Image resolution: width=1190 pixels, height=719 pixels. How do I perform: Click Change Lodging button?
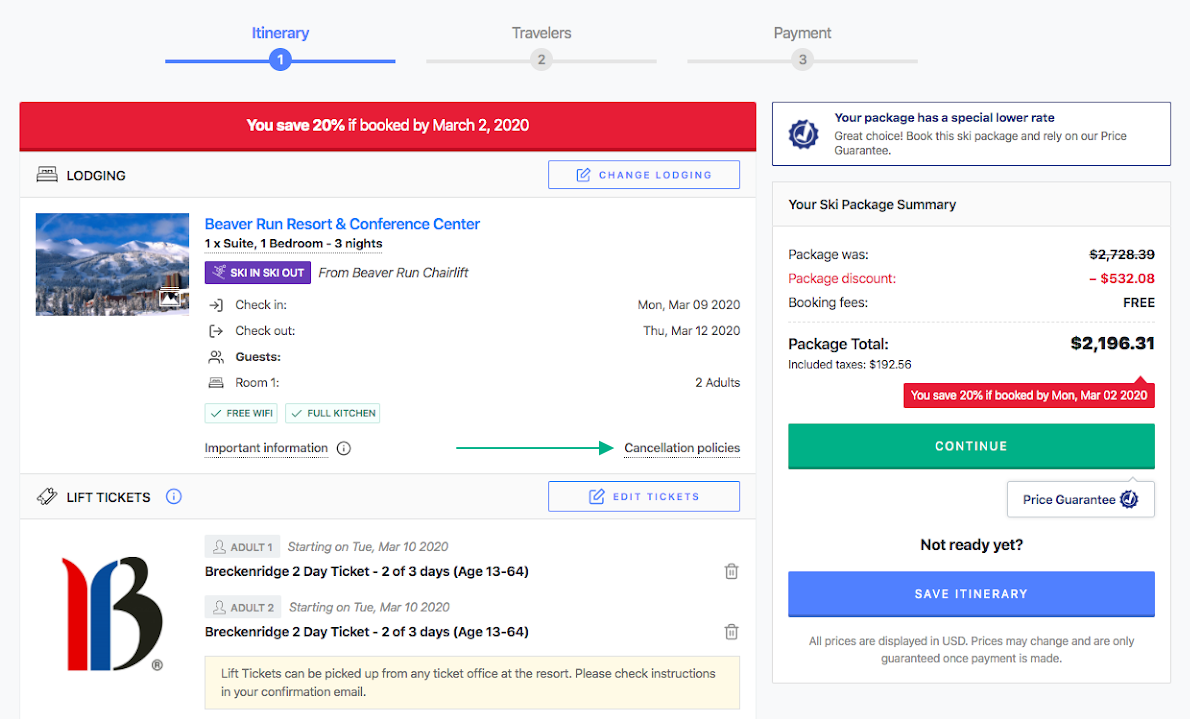click(x=644, y=175)
